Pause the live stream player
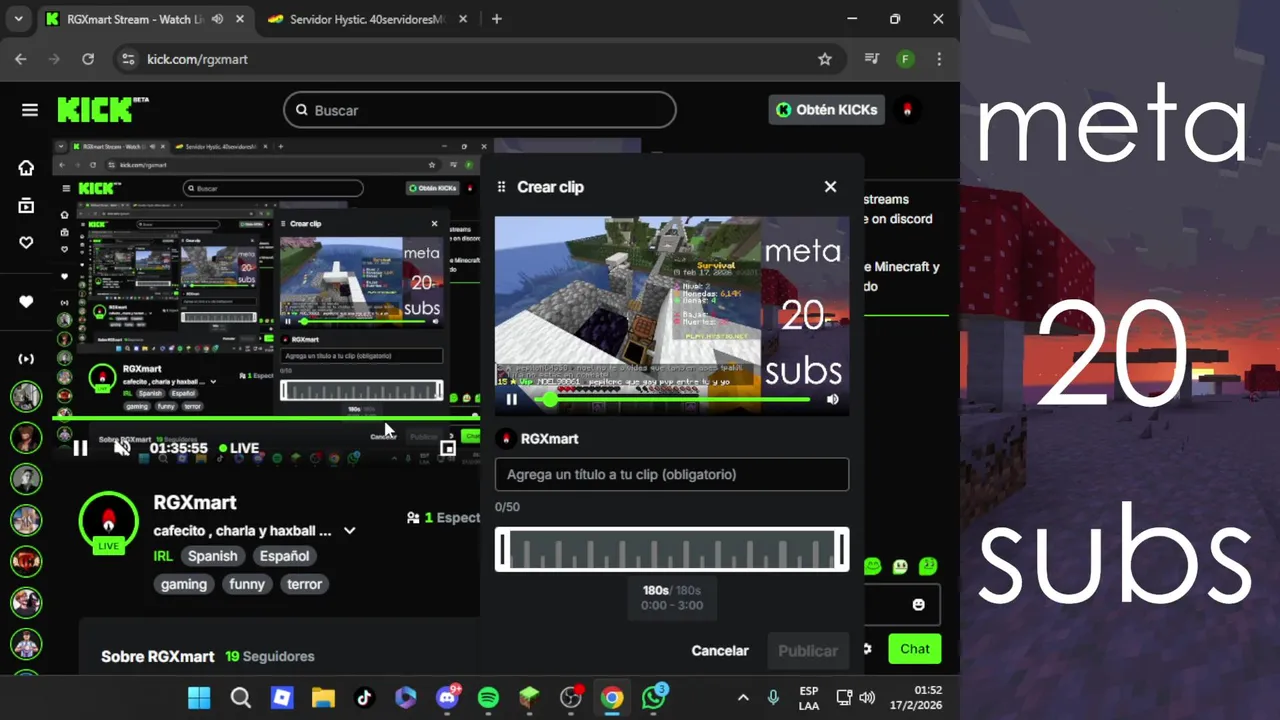Image resolution: width=1280 pixels, height=720 pixels. 80,448
